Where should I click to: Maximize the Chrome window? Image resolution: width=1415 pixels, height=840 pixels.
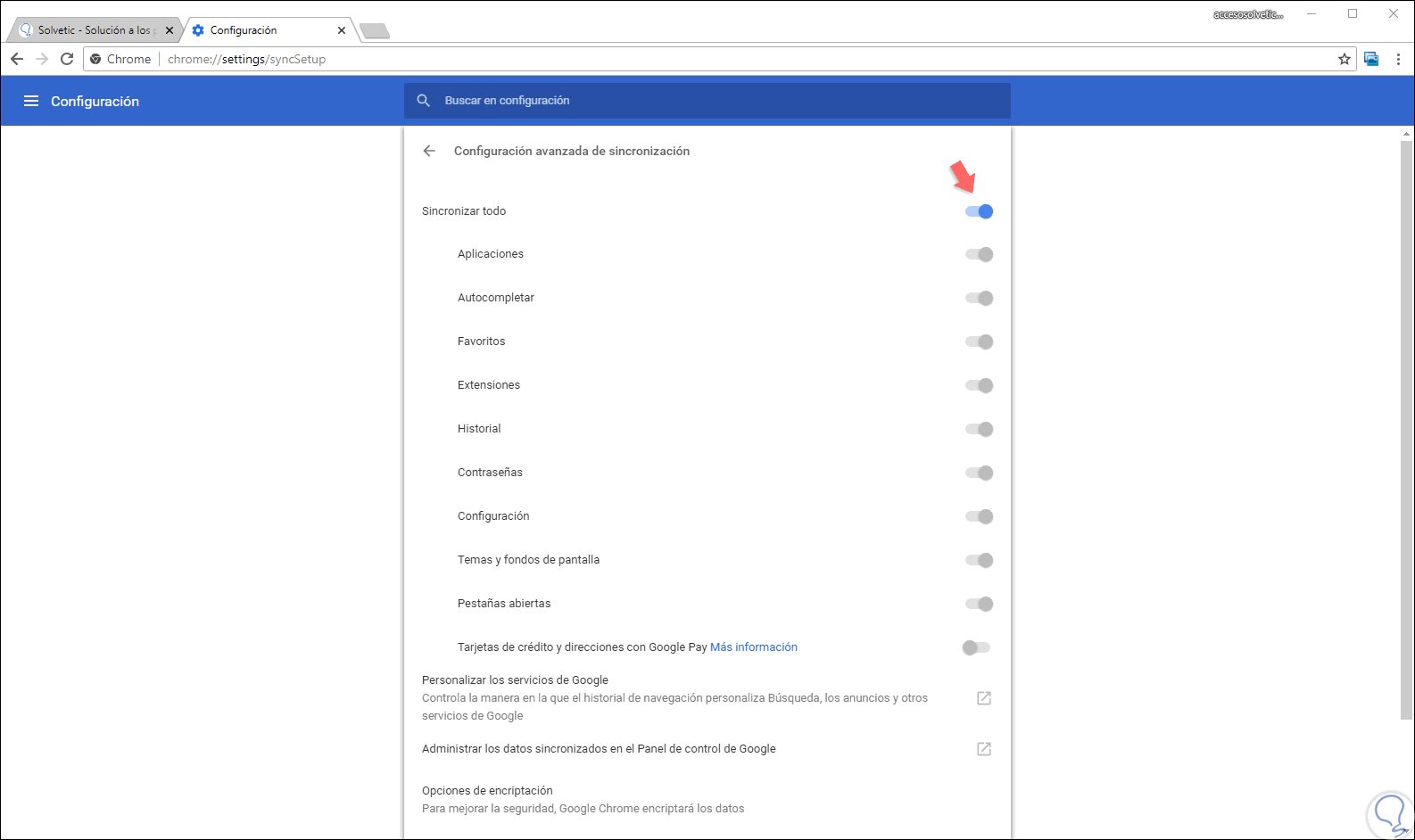pos(1353,14)
